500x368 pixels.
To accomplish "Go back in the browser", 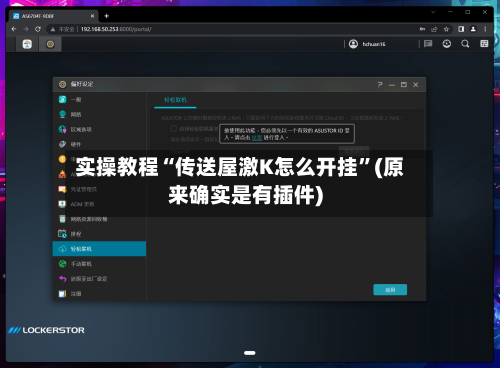I will (14, 29).
